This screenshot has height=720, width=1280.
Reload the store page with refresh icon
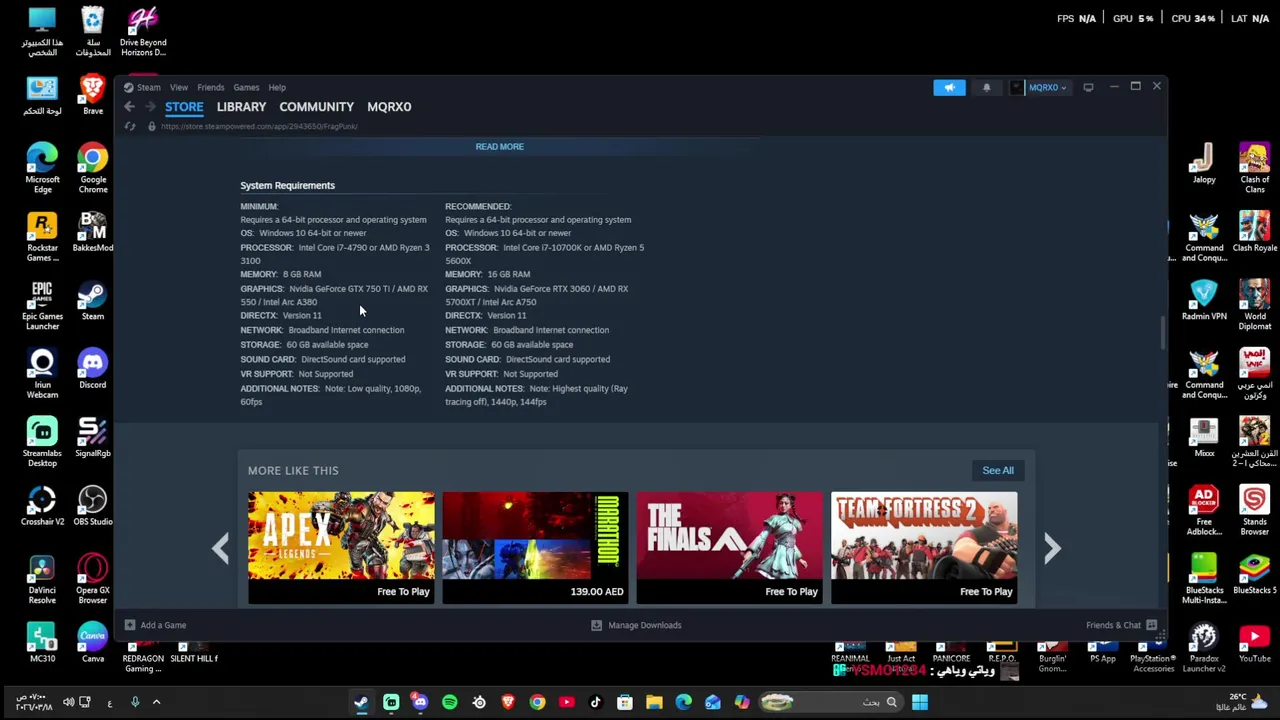coord(130,126)
